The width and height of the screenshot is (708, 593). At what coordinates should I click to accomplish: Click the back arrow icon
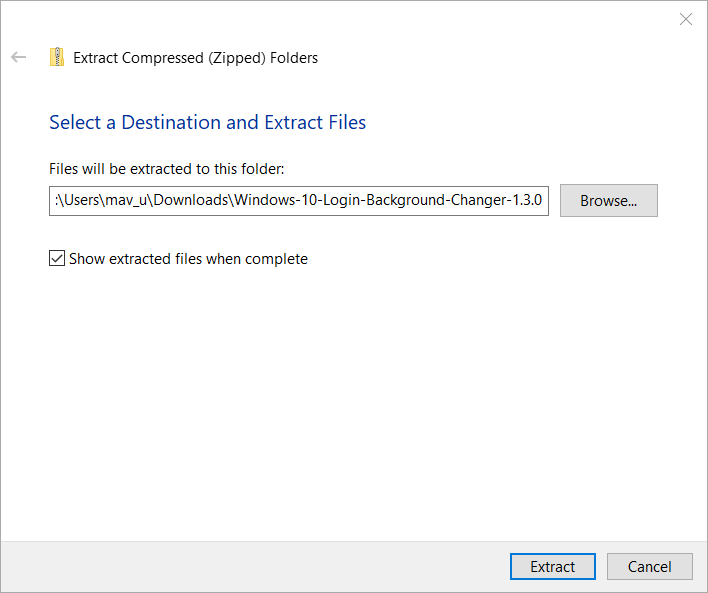[18, 58]
